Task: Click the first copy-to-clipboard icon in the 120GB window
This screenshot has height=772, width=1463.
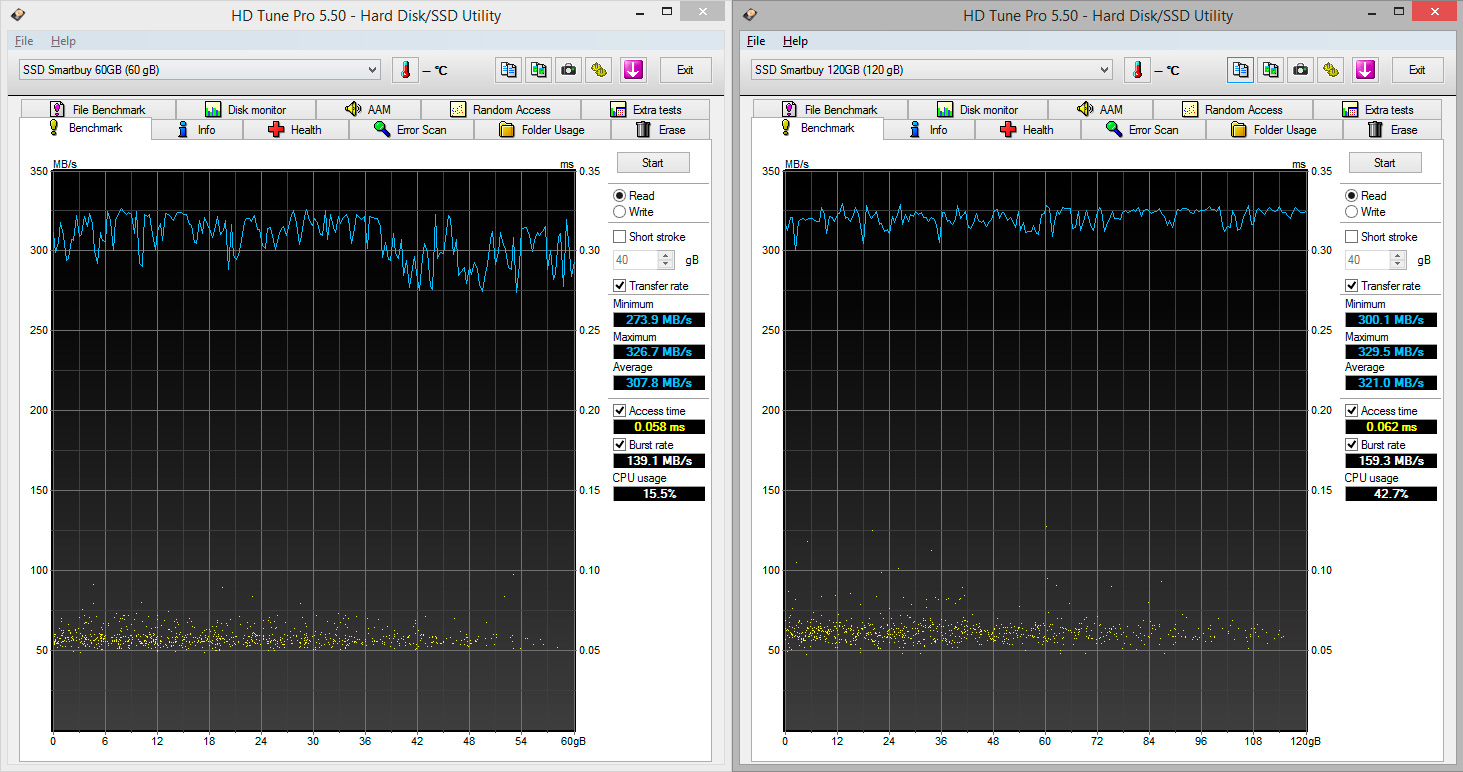Action: click(1241, 70)
